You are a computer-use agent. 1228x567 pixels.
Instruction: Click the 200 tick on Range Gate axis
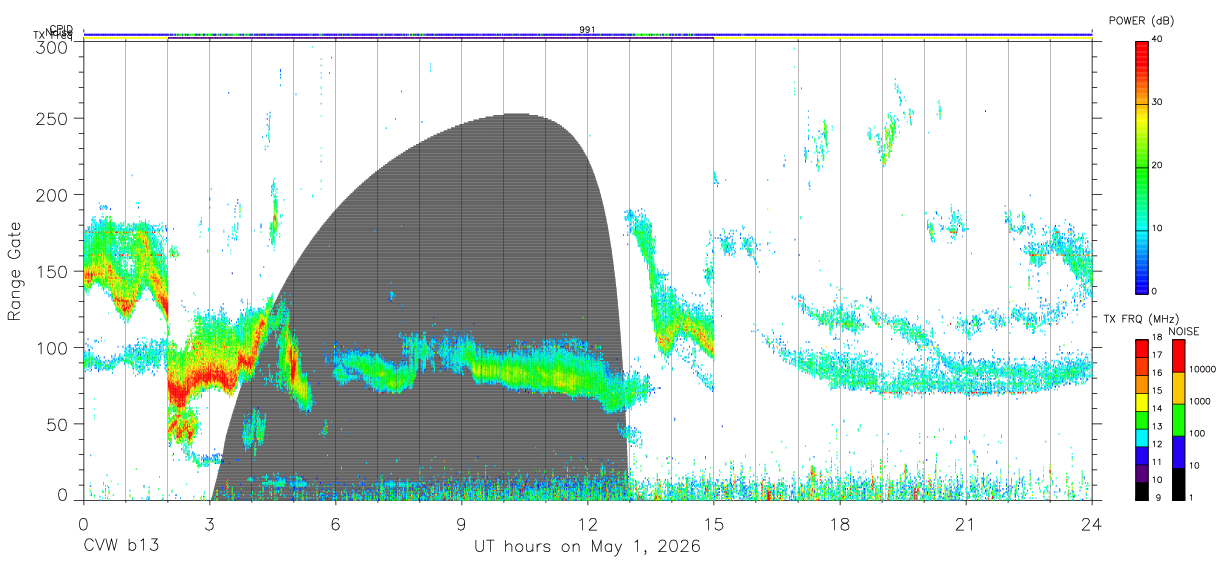52,195
